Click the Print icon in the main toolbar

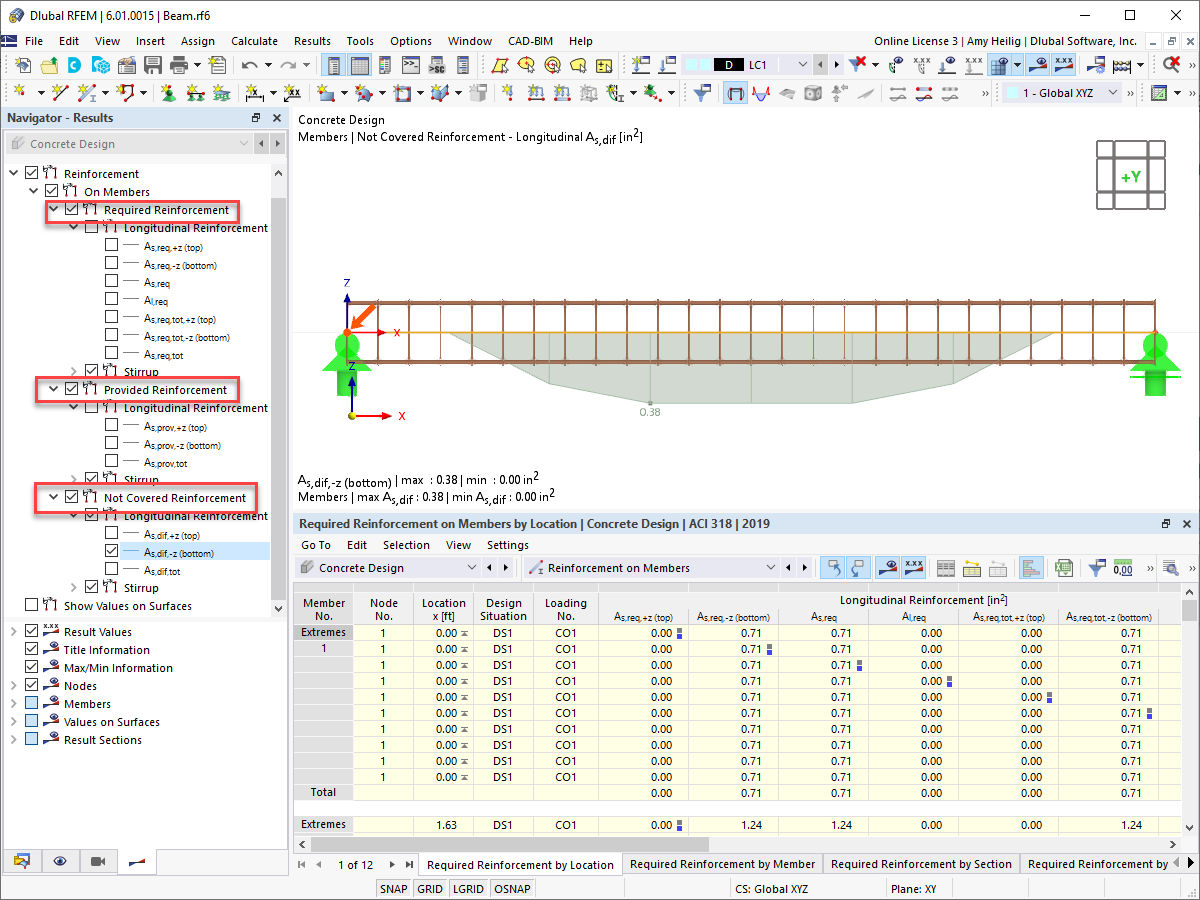tap(180, 64)
